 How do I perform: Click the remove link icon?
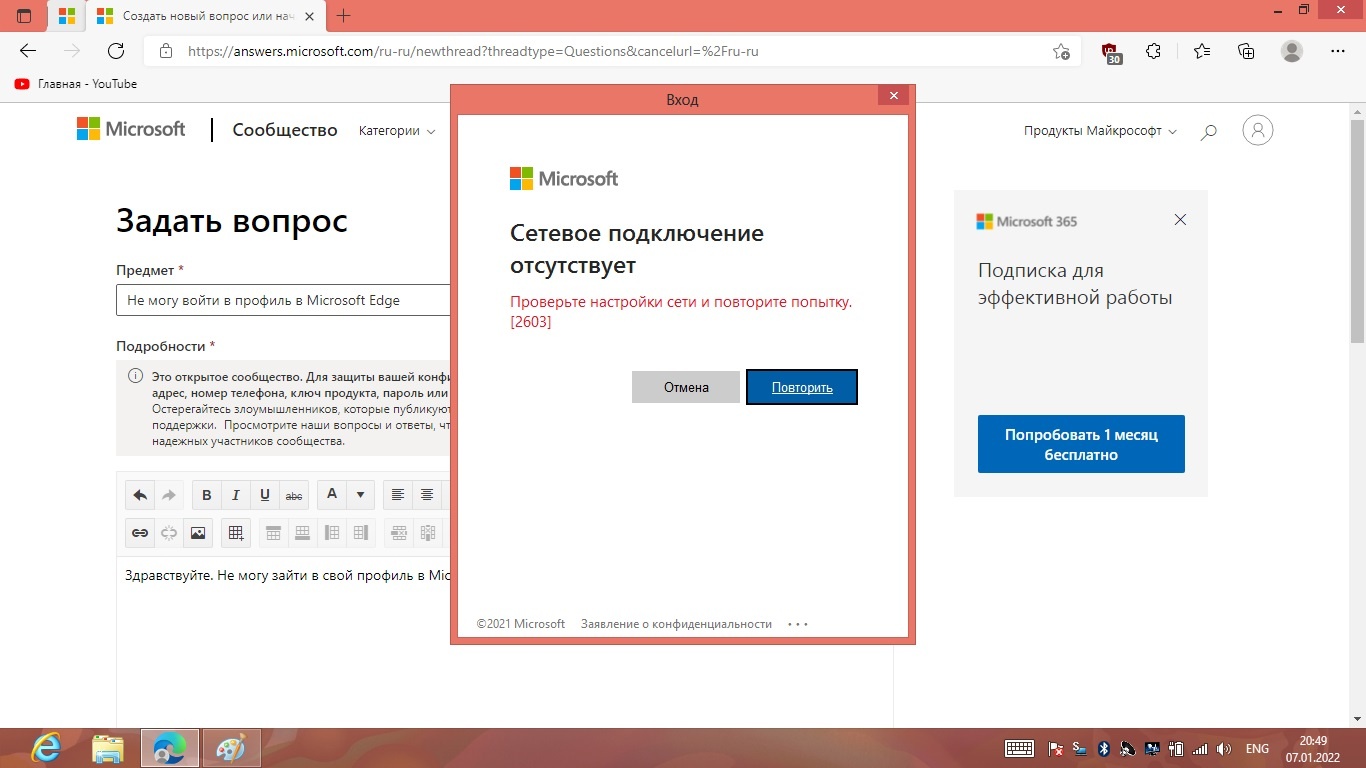[x=169, y=533]
